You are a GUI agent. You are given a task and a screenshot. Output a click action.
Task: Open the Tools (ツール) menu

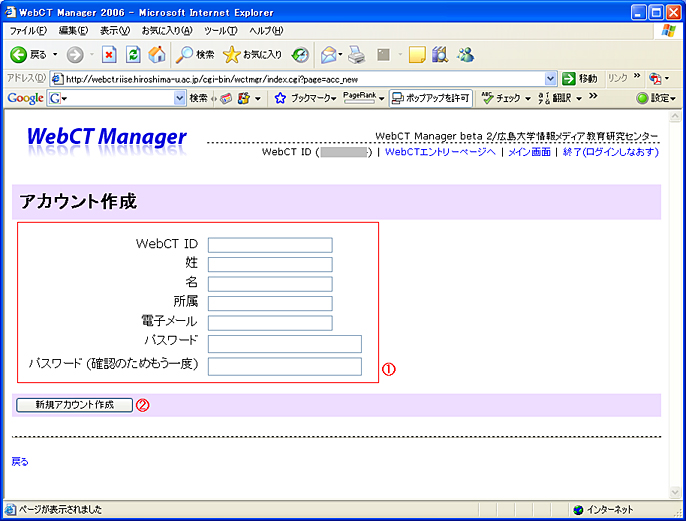220,31
